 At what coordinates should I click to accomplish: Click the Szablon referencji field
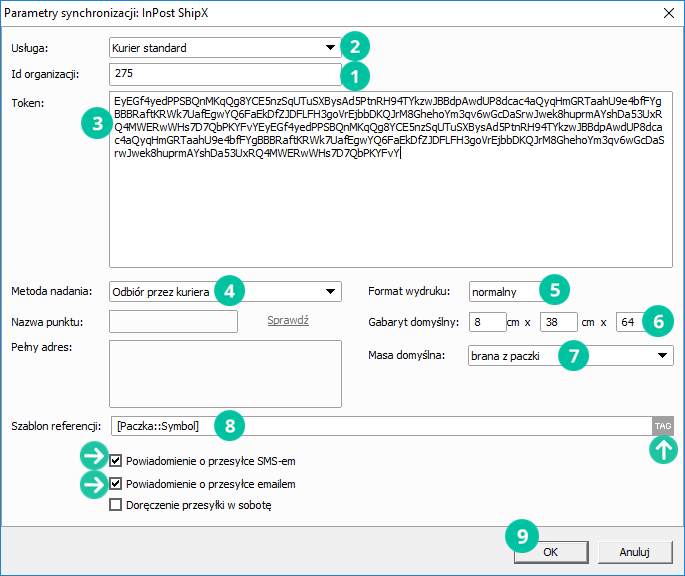click(x=382, y=426)
